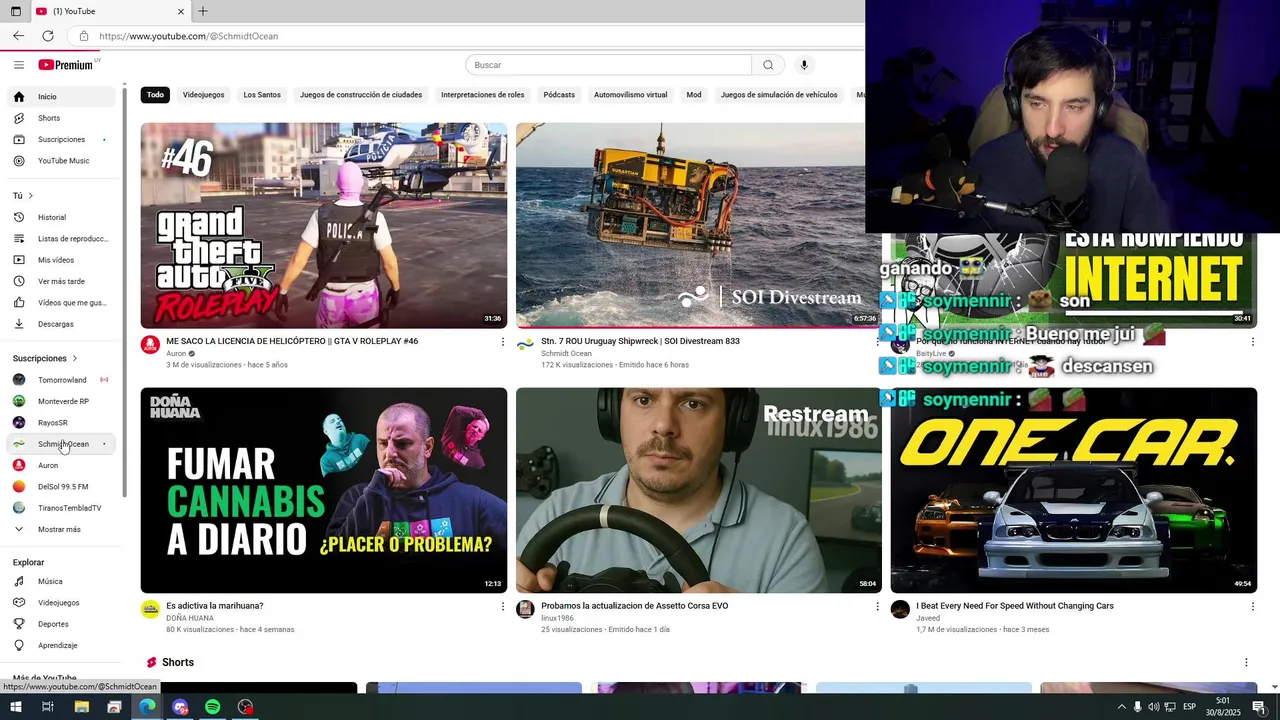The width and height of the screenshot is (1280, 720).
Task: Select Juegos de construcción de ciudades chip
Action: click(361, 95)
